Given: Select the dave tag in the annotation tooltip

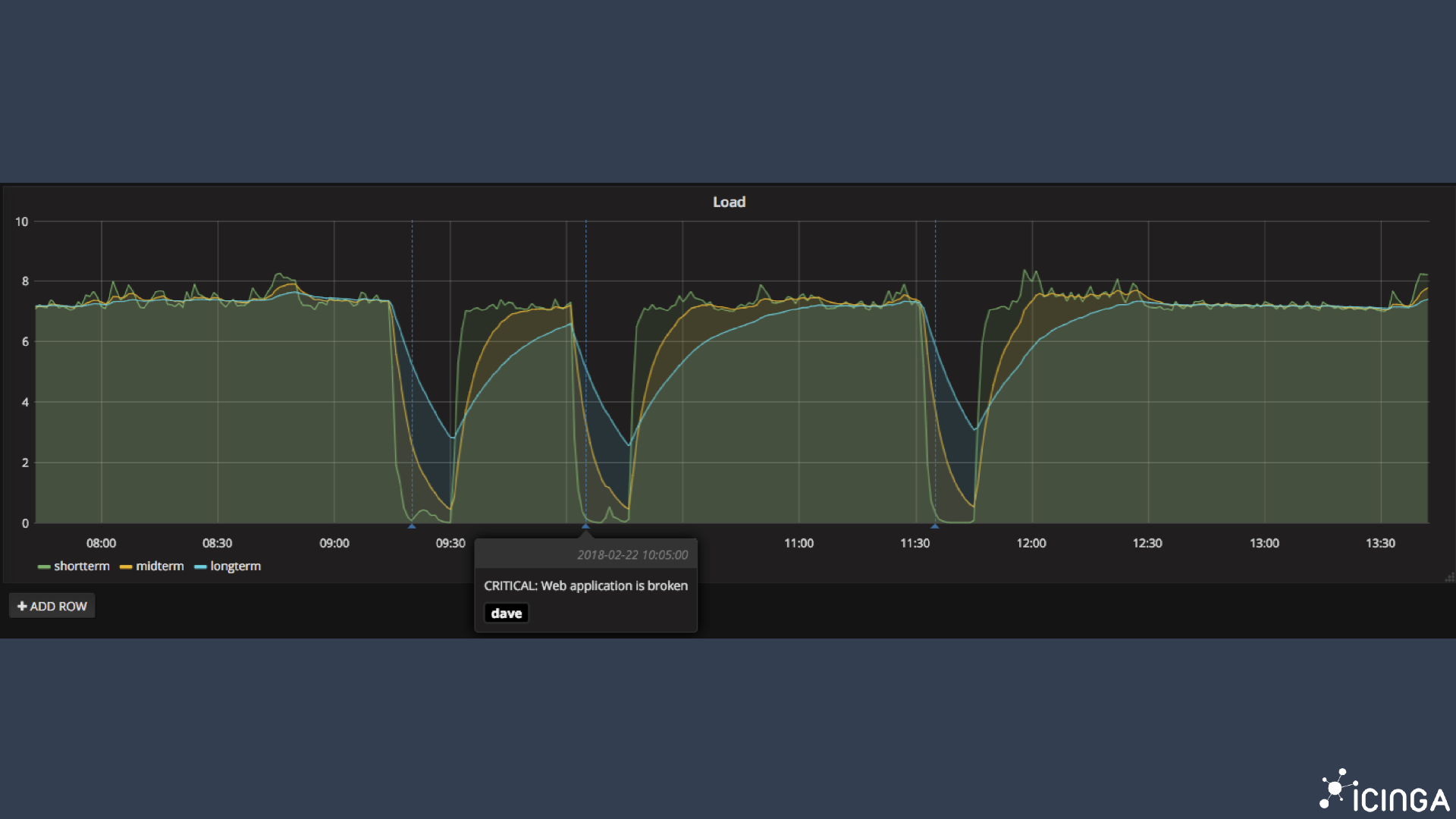Looking at the screenshot, I should 505,613.
